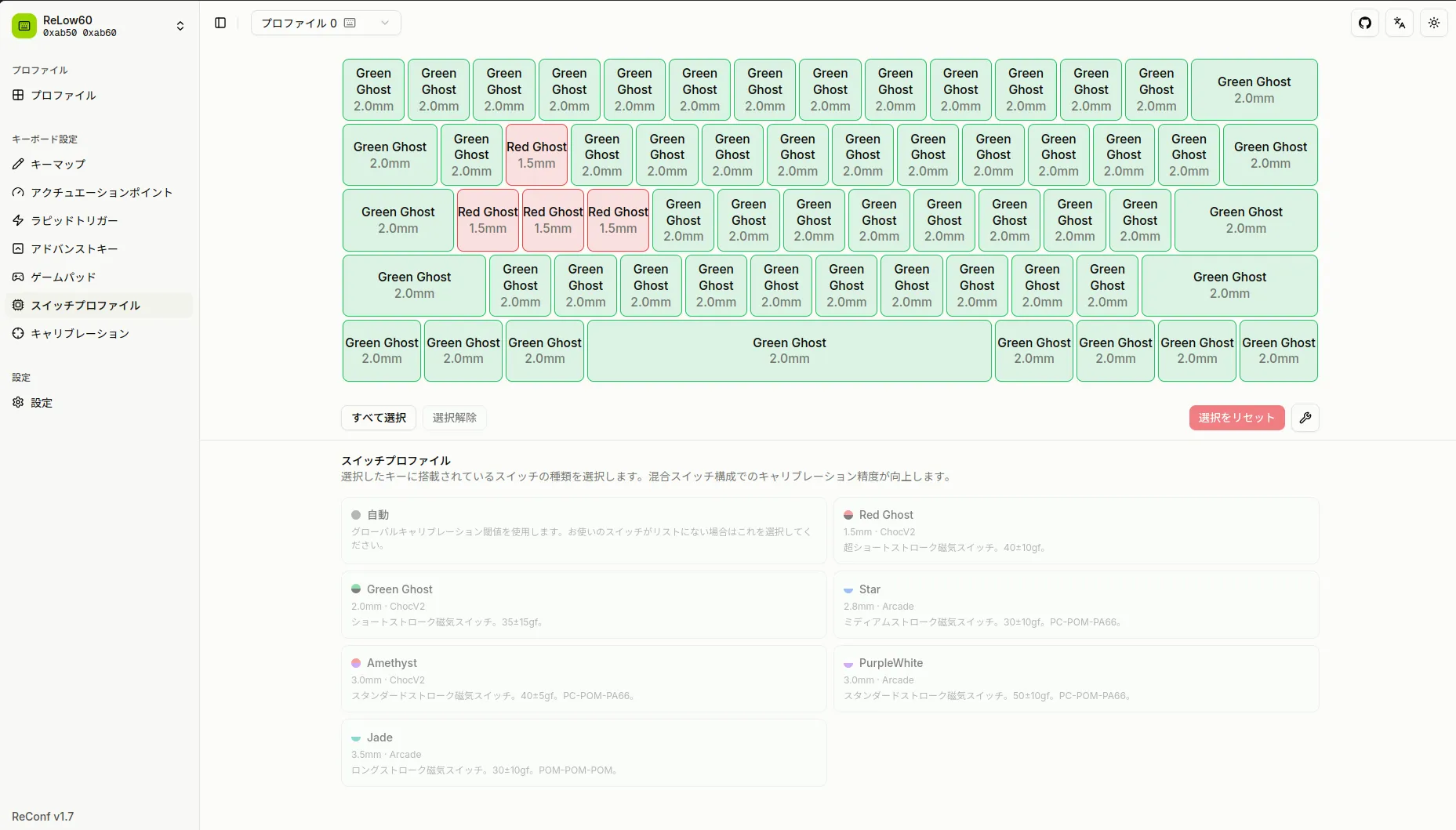This screenshot has height=830, width=1456.
Task: Choose the Red Ghost switch profile card
Action: [1076, 531]
